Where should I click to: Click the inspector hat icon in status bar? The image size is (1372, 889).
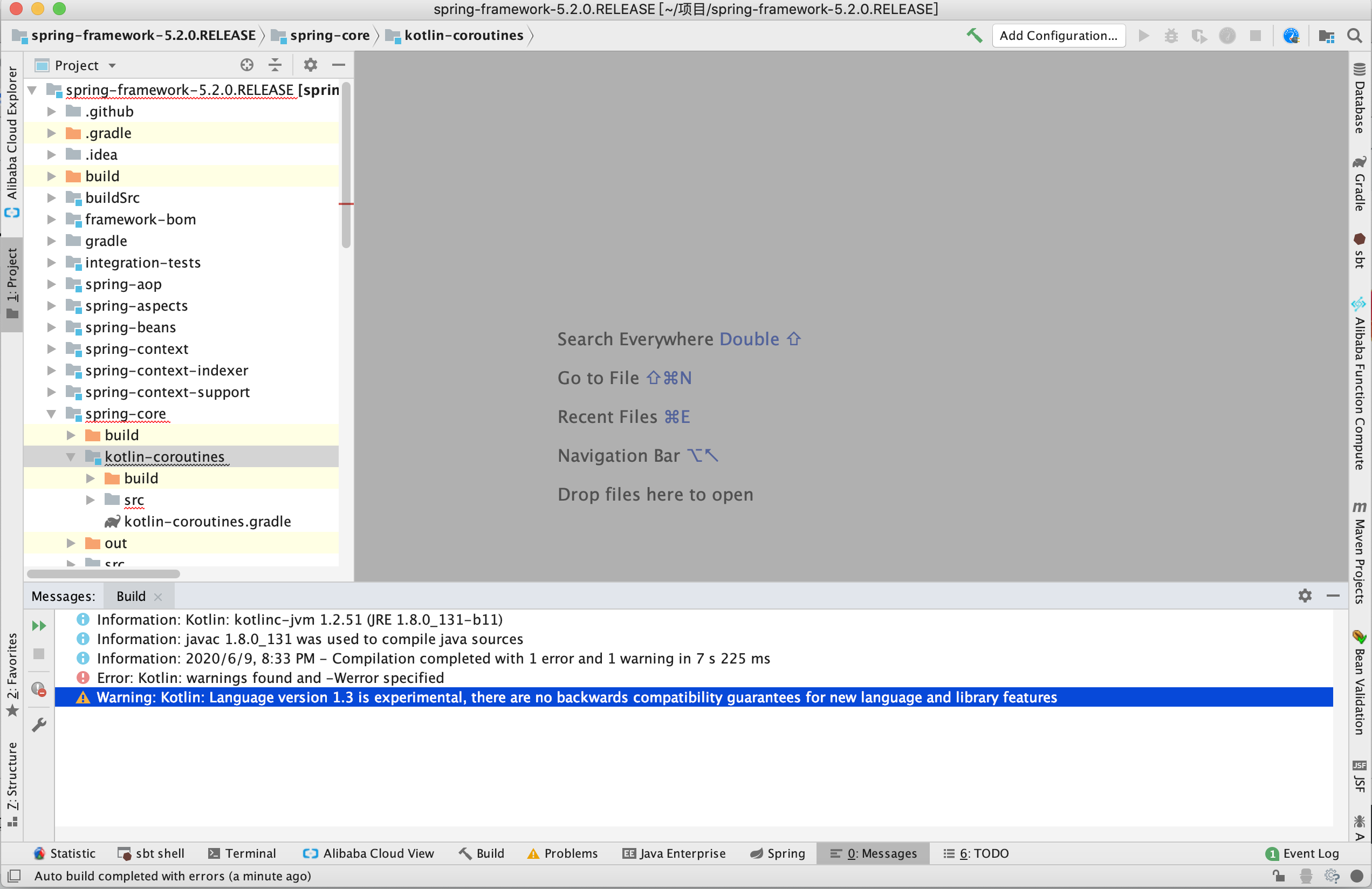coord(1306,876)
